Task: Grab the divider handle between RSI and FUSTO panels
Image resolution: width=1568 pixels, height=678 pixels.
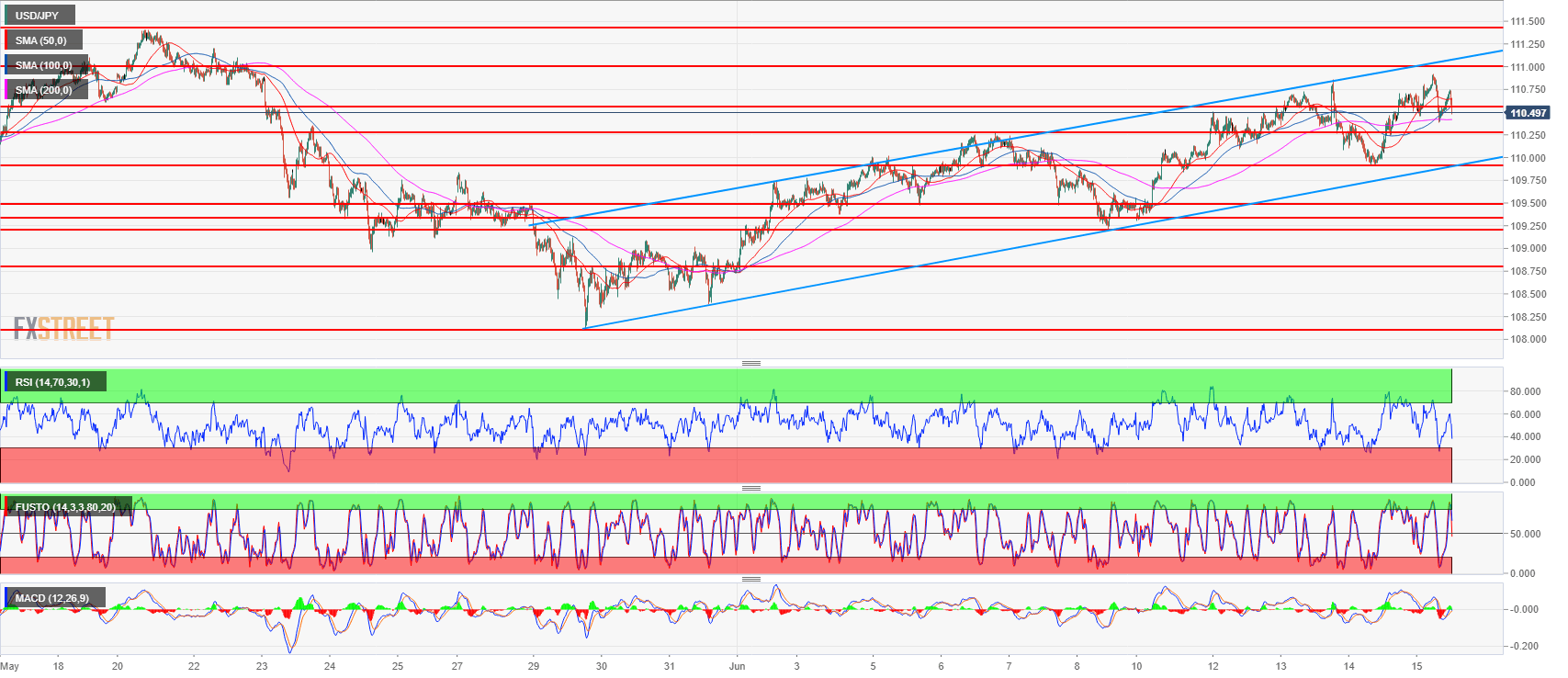Action: 751,488
